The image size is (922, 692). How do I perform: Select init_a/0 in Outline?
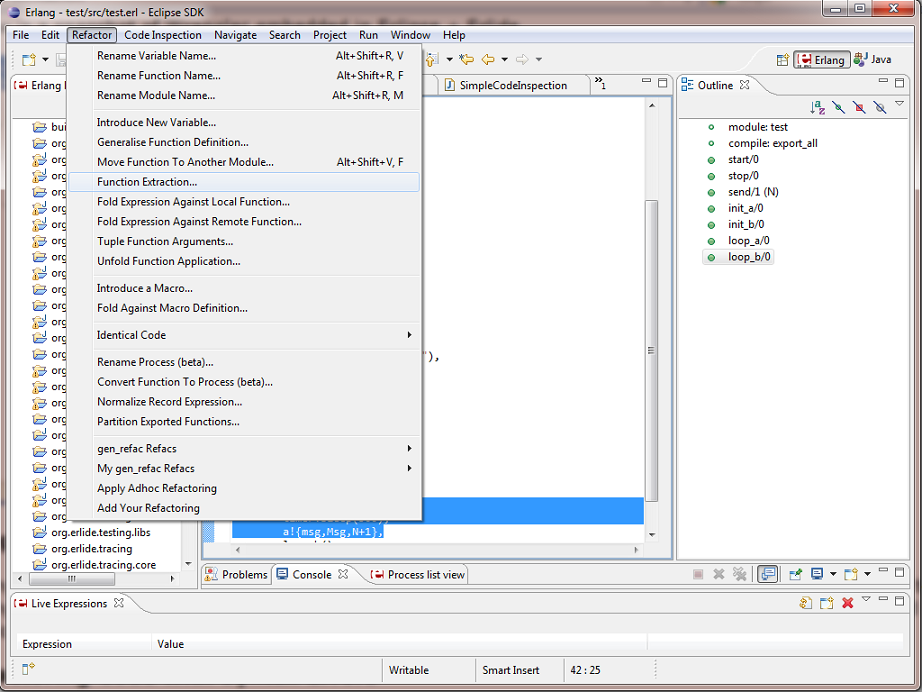pyautogui.click(x=746, y=208)
